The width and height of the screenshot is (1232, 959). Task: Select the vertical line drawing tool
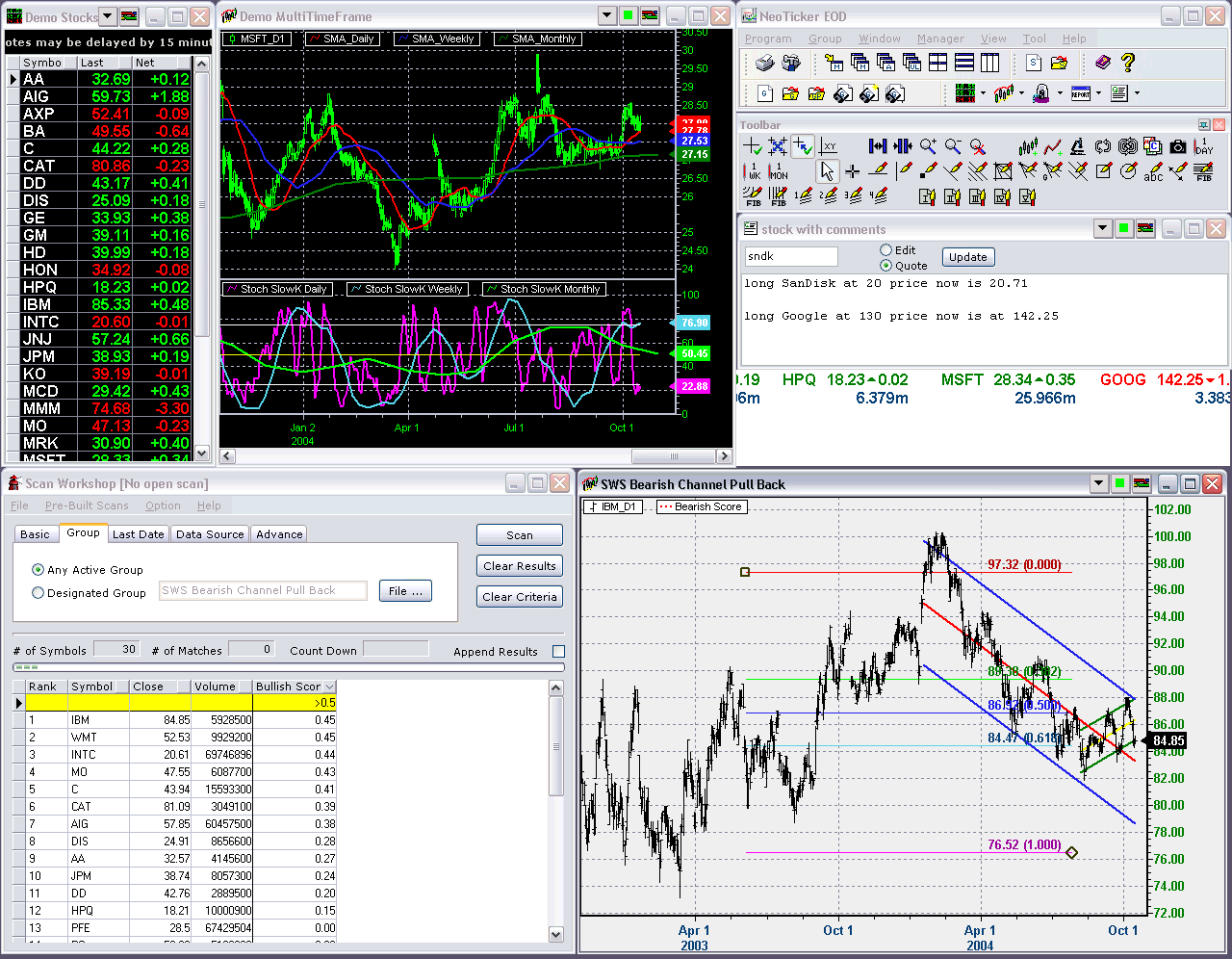coord(903,171)
